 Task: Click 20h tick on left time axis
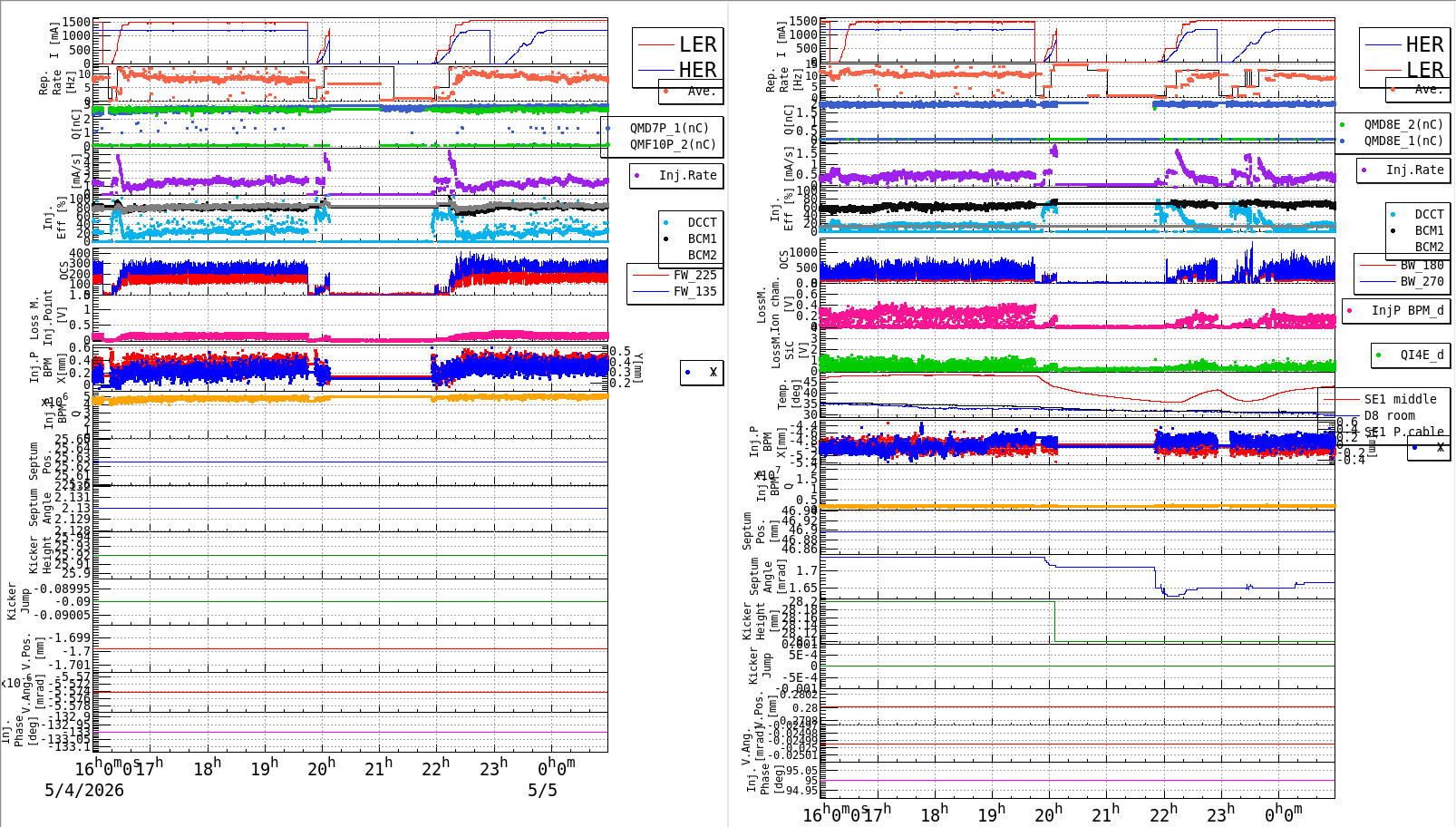click(321, 767)
